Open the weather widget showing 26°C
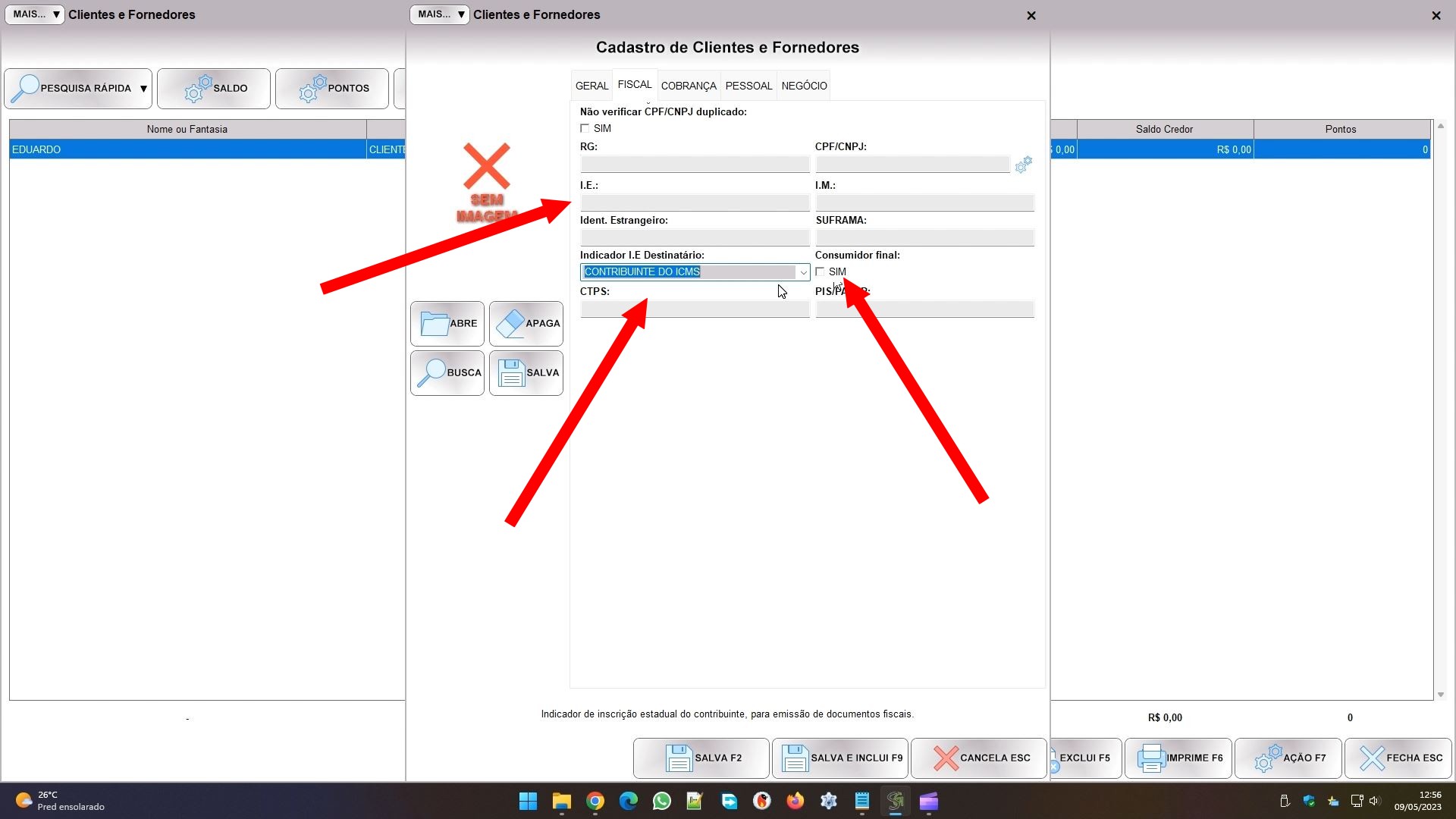Screen dimensions: 1456x819 61,802
